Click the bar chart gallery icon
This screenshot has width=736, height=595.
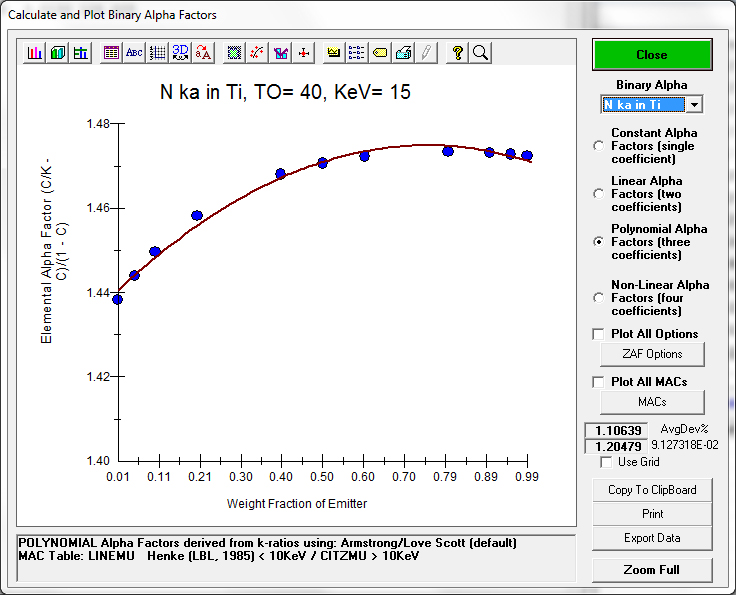[x=35, y=53]
